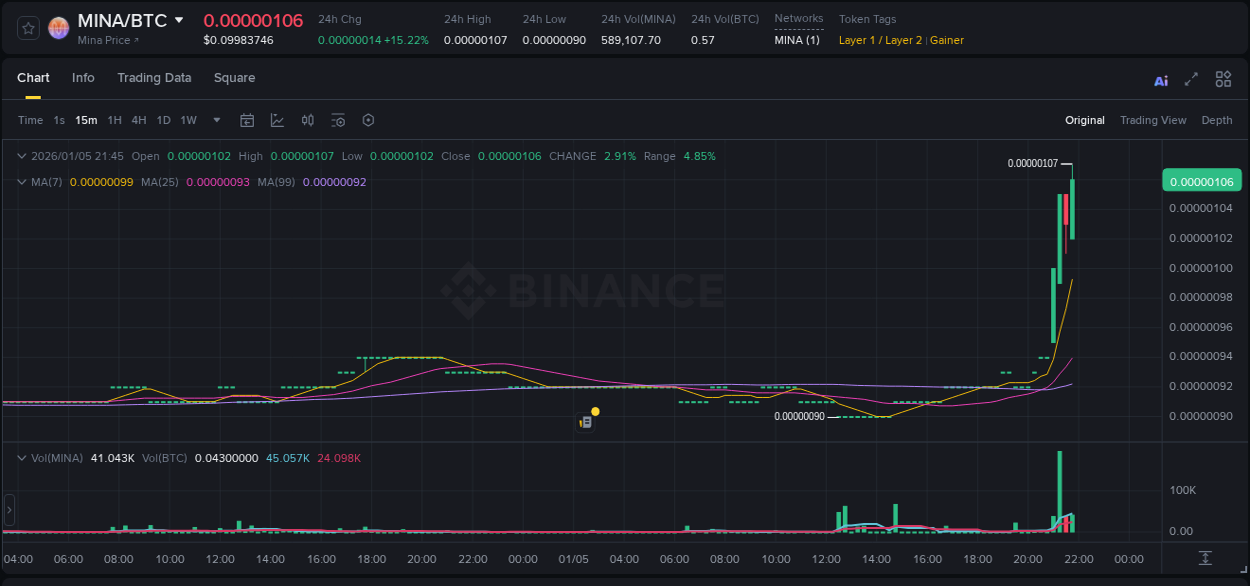Click the candlestick comparison icon in the toolbar
The image size is (1250, 586).
[307, 120]
